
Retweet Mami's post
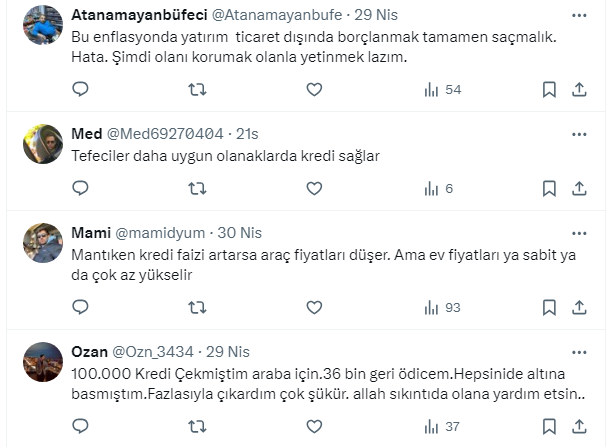point(198,307)
